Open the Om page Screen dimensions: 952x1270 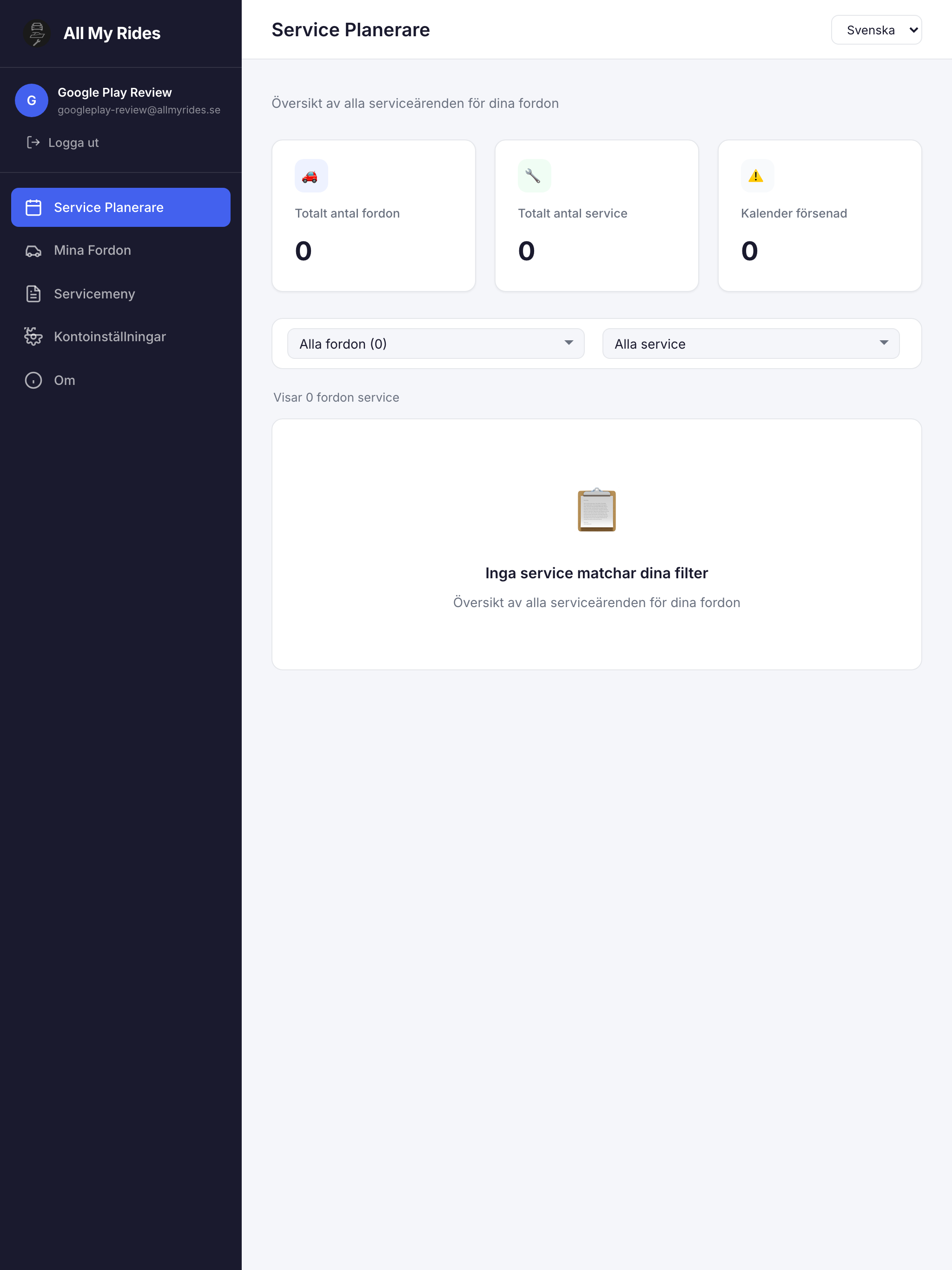120,380
